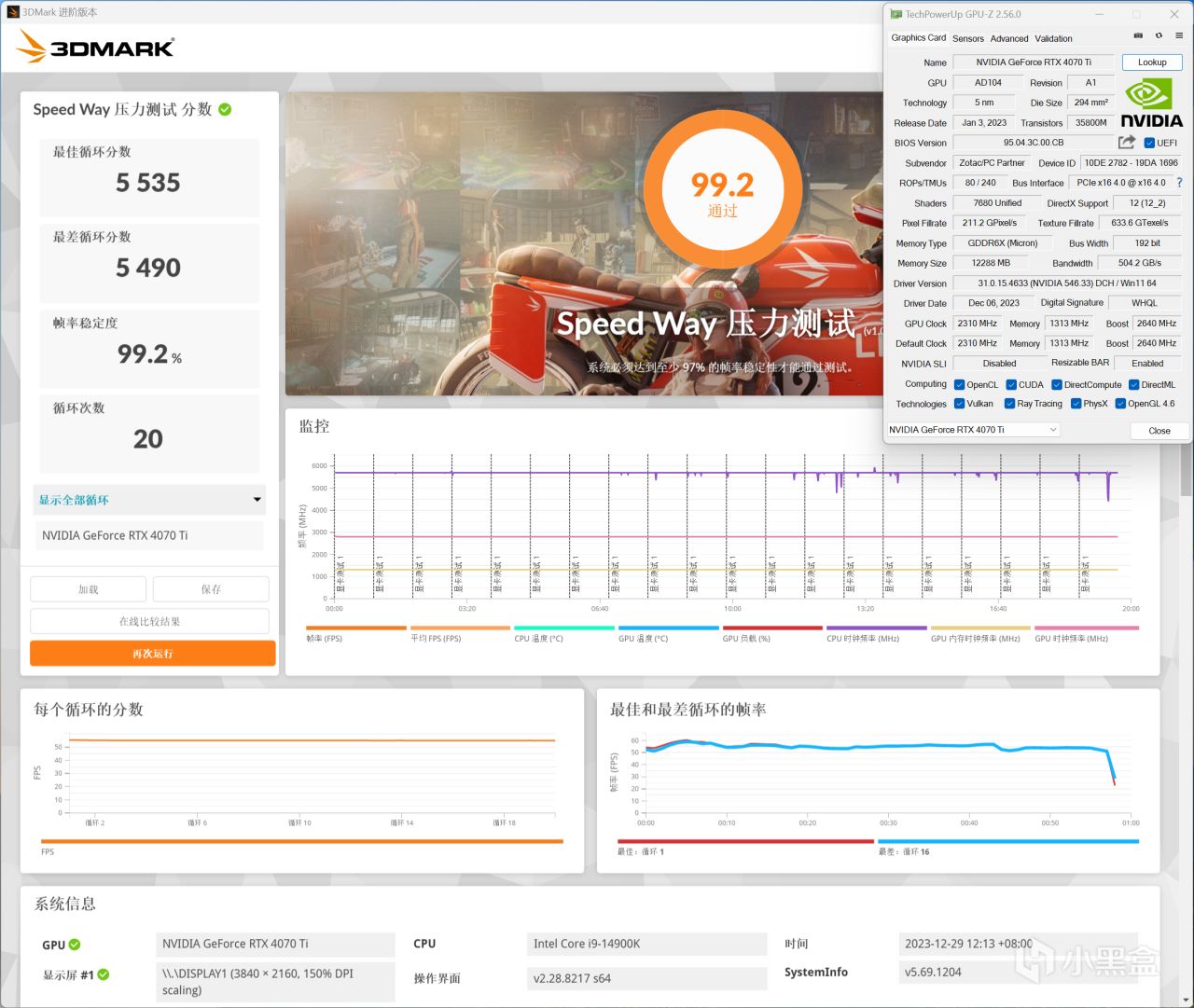Click the question mark beside Bus Interface
The image size is (1194, 1008).
tap(1179, 183)
